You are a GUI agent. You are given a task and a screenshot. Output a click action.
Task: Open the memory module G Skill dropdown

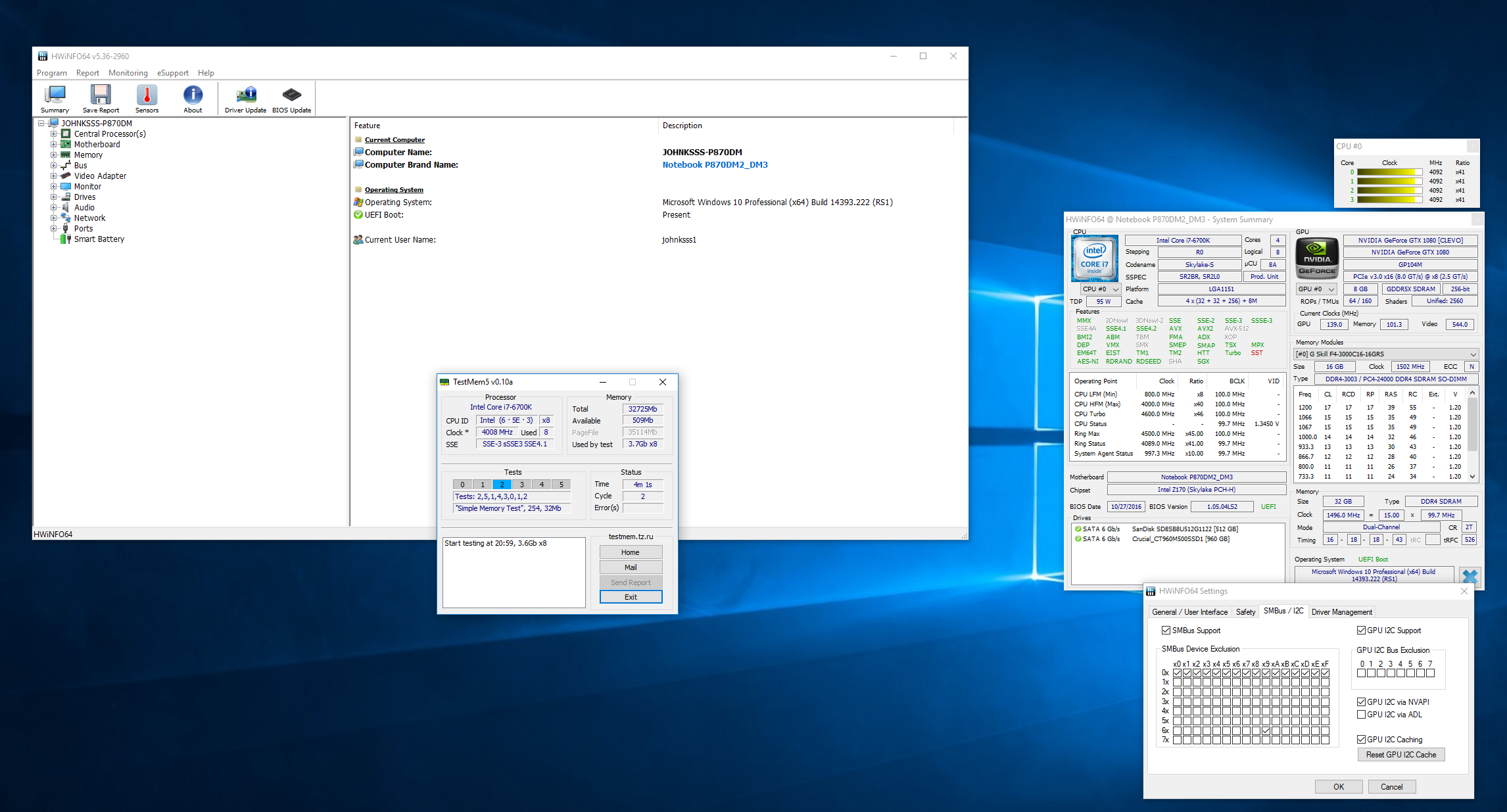pos(1386,354)
